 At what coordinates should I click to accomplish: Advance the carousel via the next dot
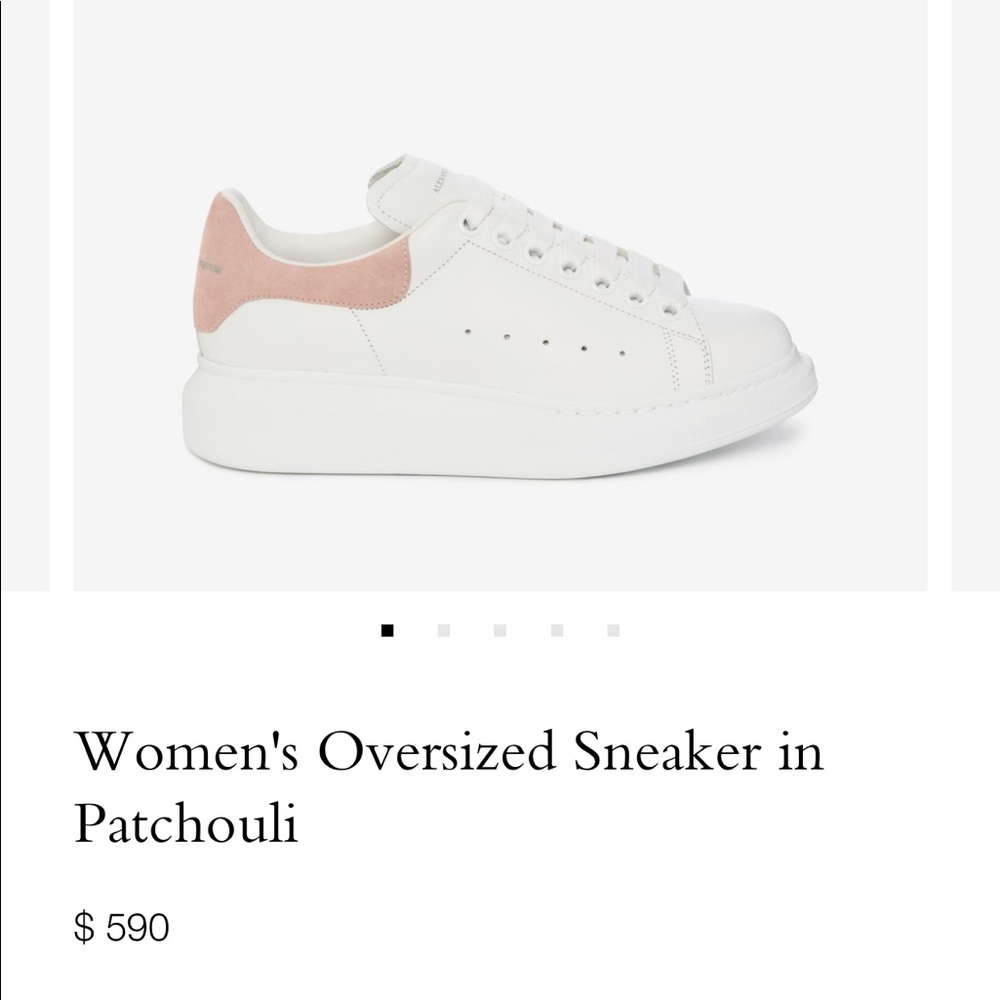click(x=442, y=628)
